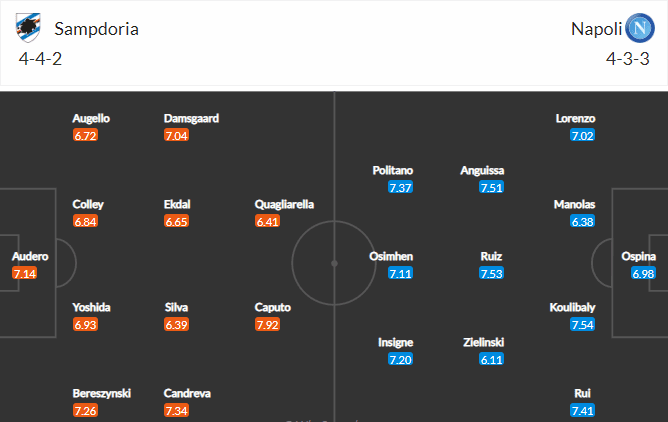Open the Sampdoria team name link
The width and height of the screenshot is (668, 422).
pos(96,29)
